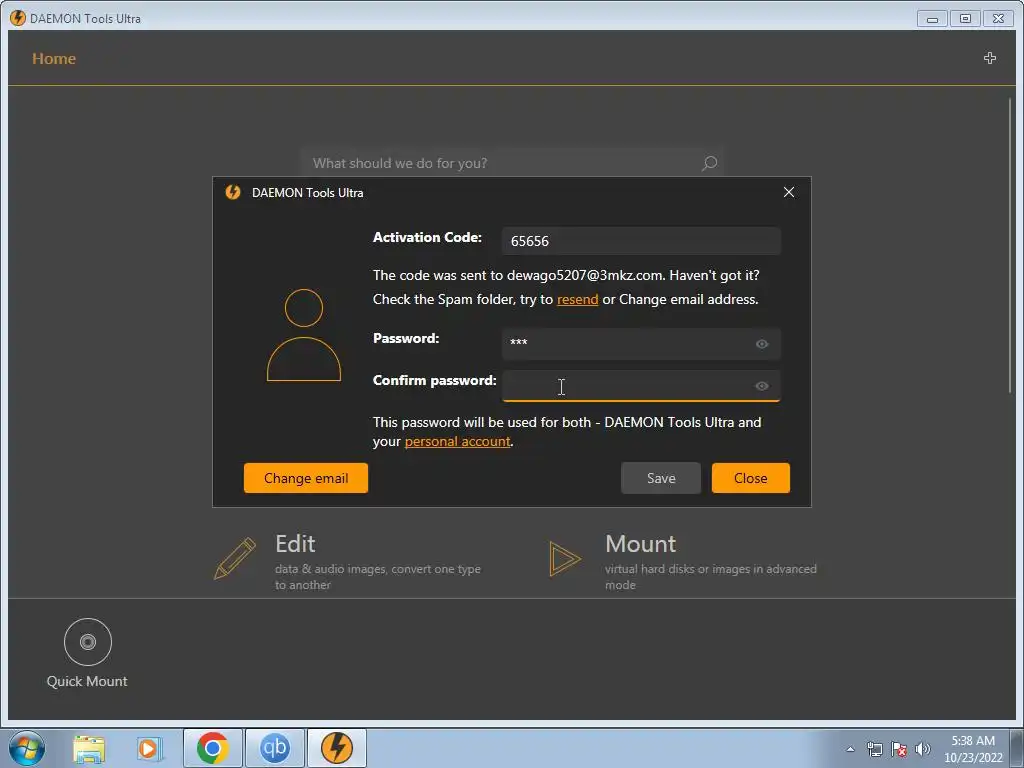The height and width of the screenshot is (768, 1024).
Task: Focus the Activation Code field
Action: coord(641,241)
